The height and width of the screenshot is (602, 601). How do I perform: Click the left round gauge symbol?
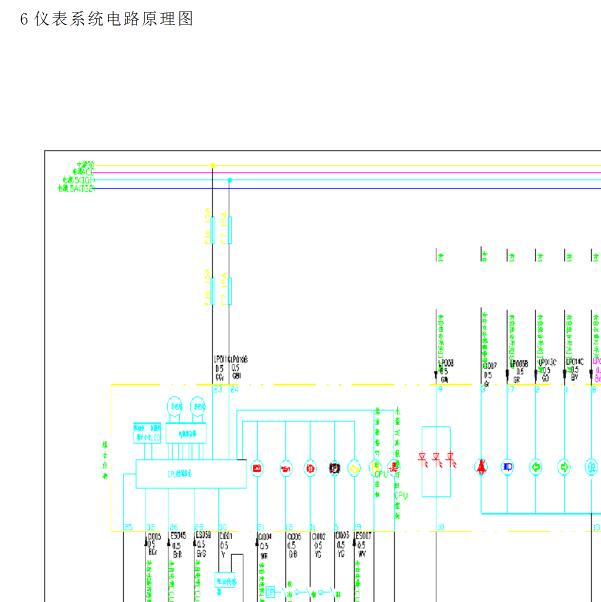click(175, 406)
